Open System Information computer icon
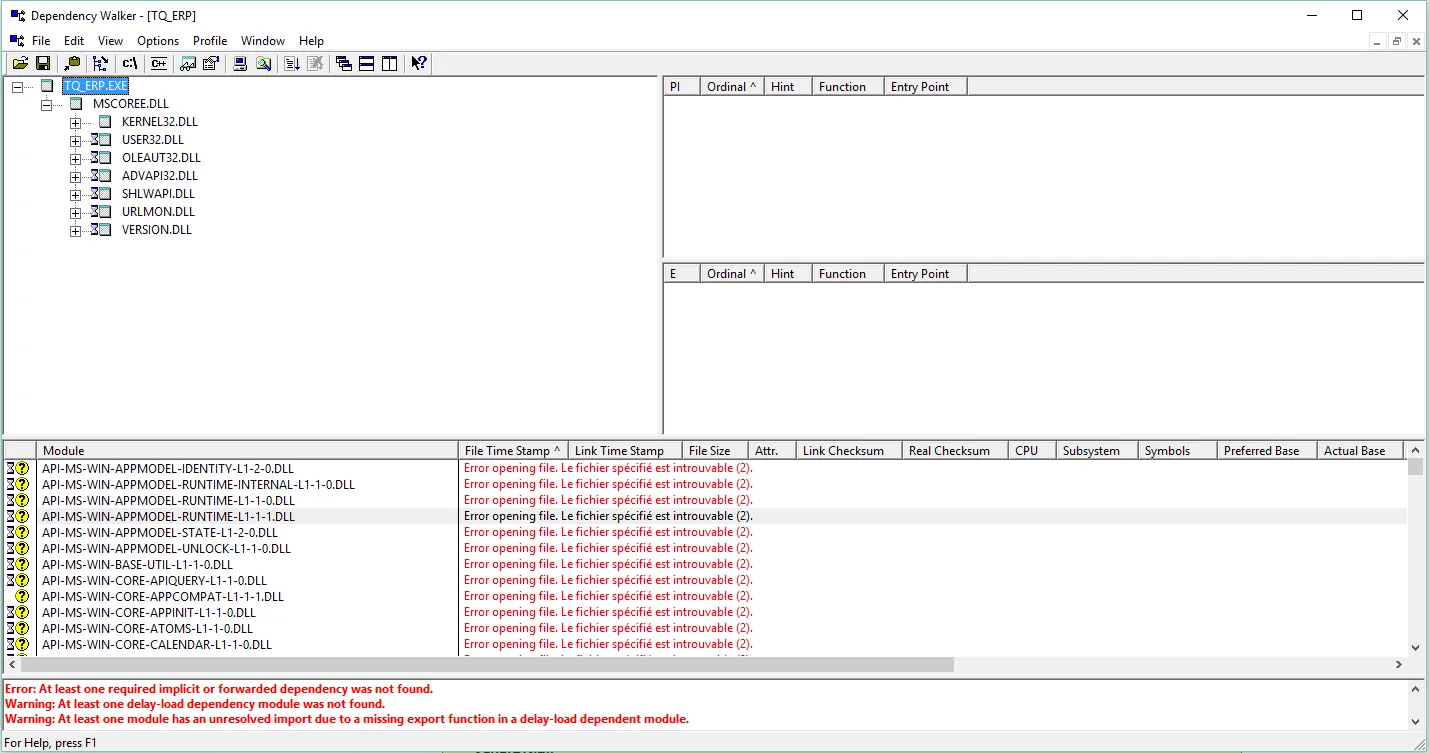Screen dimensions: 1429x753 [240, 63]
